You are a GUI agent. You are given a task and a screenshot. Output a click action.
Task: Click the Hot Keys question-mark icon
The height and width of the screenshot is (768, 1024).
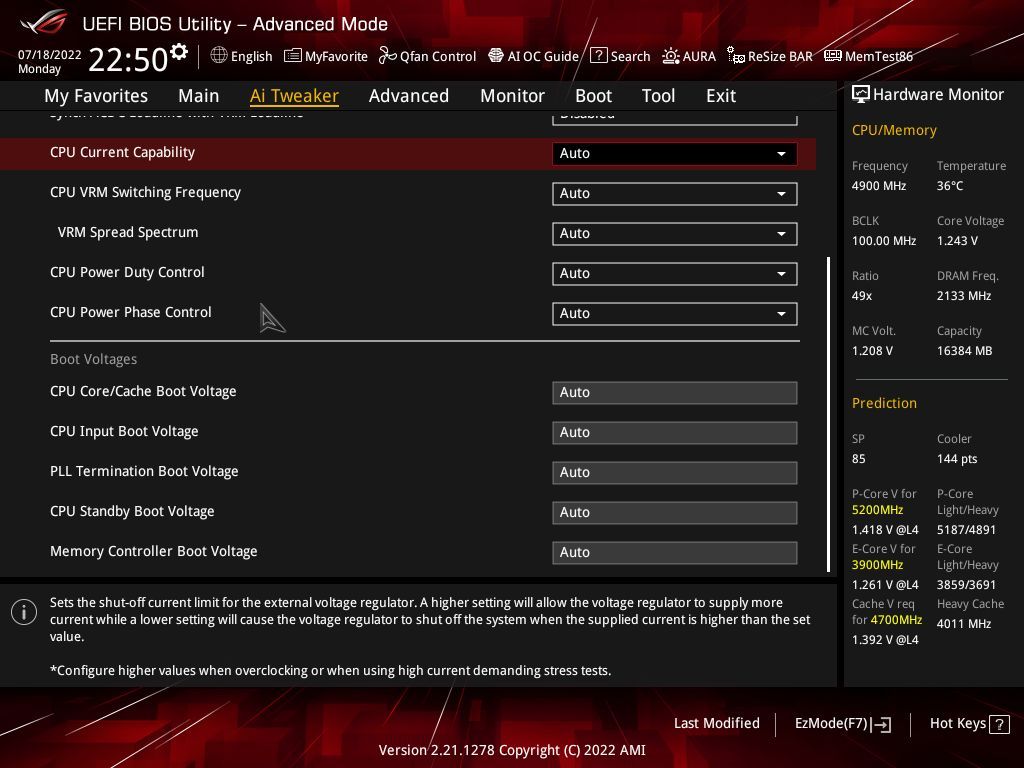[999, 724]
